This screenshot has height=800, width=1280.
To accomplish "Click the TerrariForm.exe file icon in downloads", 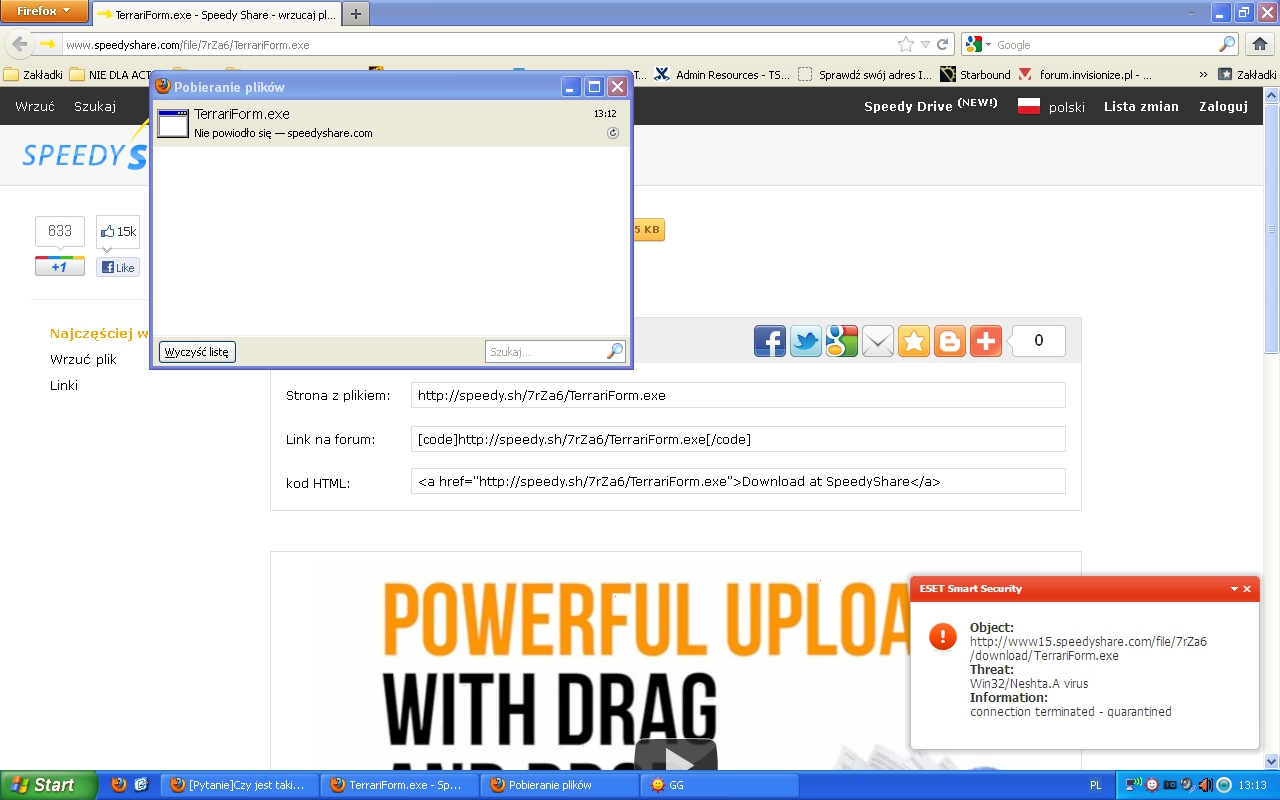I will click(173, 123).
